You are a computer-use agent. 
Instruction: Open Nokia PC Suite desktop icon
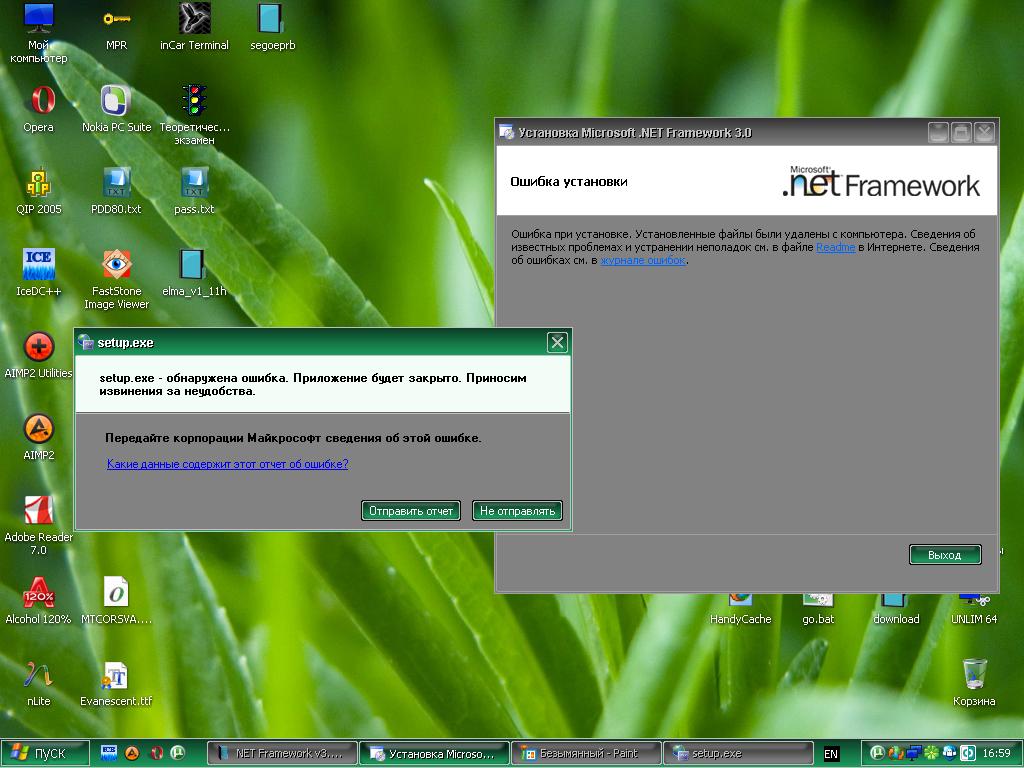(116, 102)
